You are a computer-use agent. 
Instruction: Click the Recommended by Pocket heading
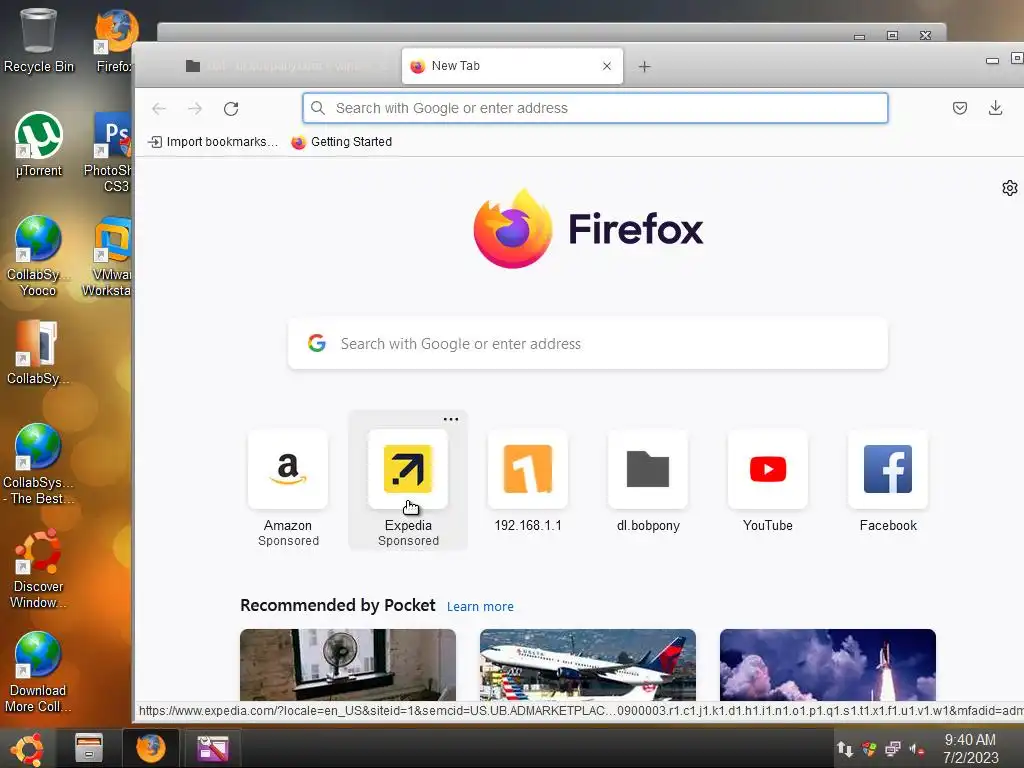click(x=338, y=605)
